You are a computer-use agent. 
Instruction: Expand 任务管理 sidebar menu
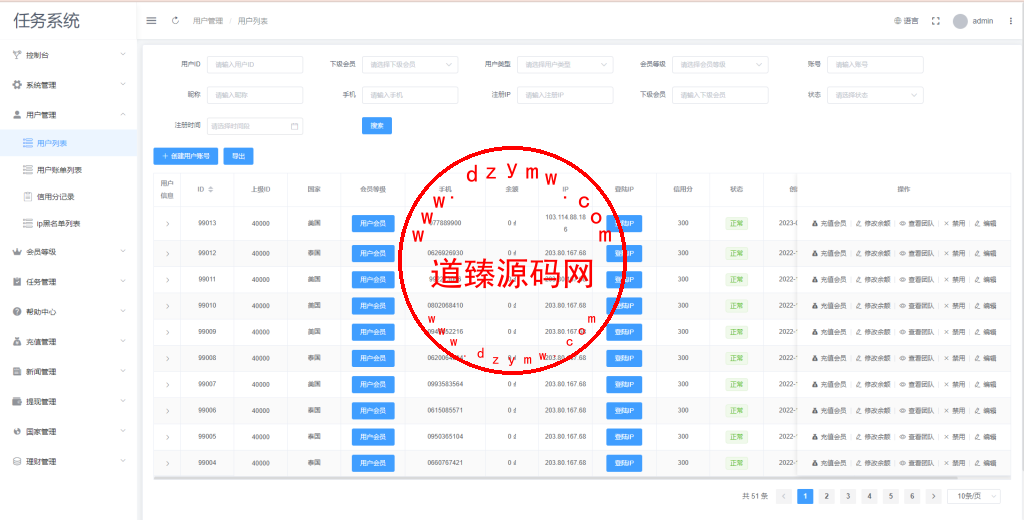coord(69,282)
